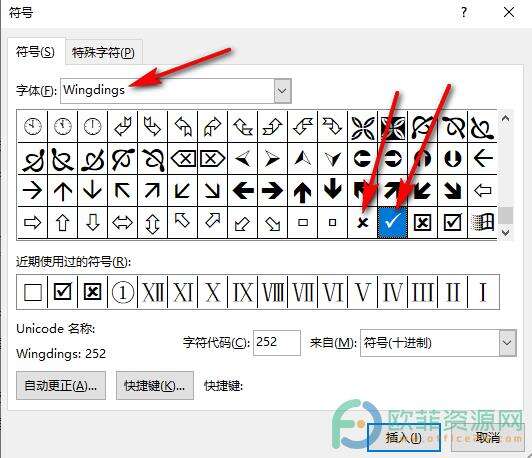Click the symbol grid scrollbar up arrow

coord(506,119)
